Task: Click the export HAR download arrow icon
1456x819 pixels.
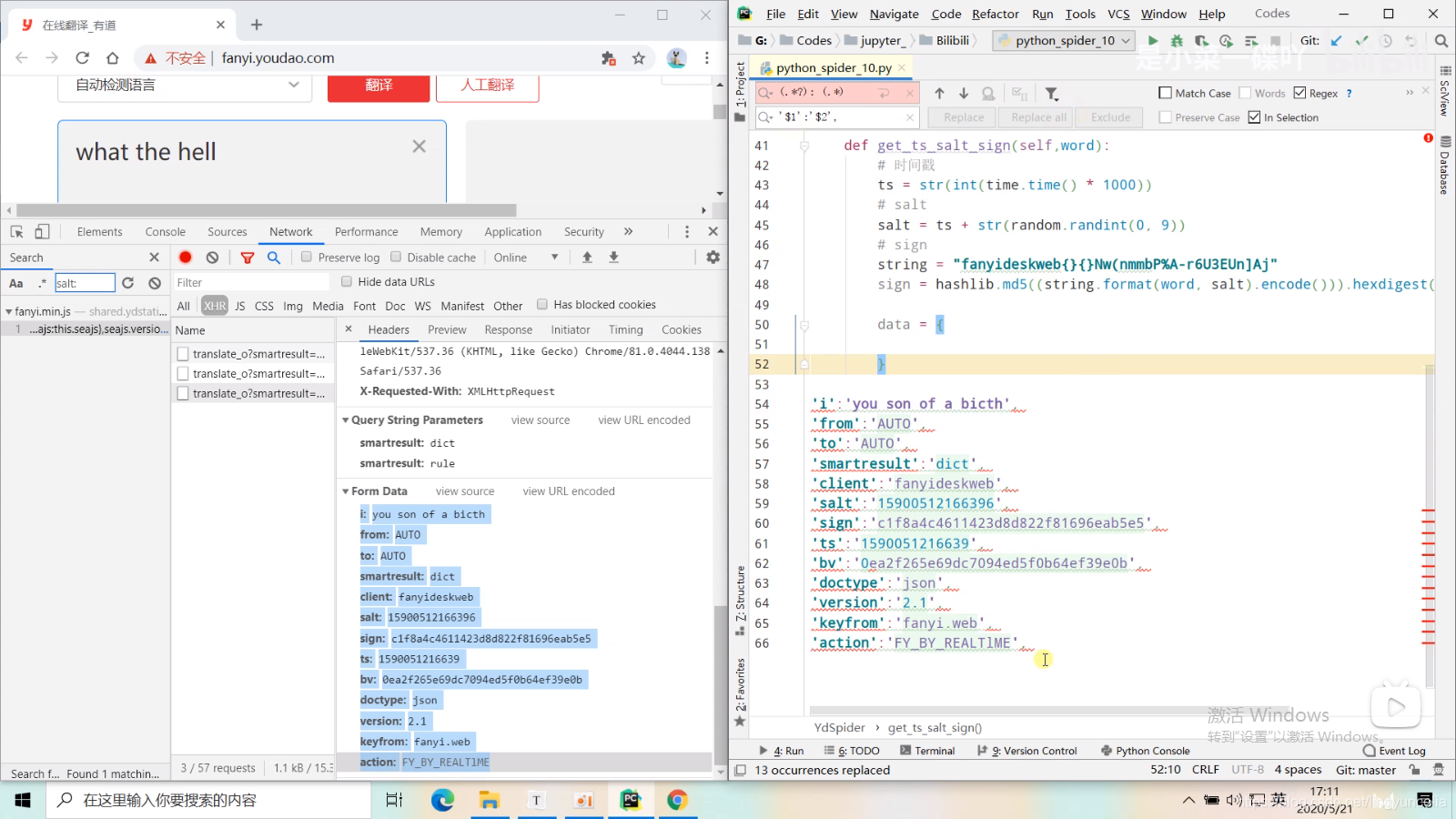Action: pyautogui.click(x=613, y=258)
